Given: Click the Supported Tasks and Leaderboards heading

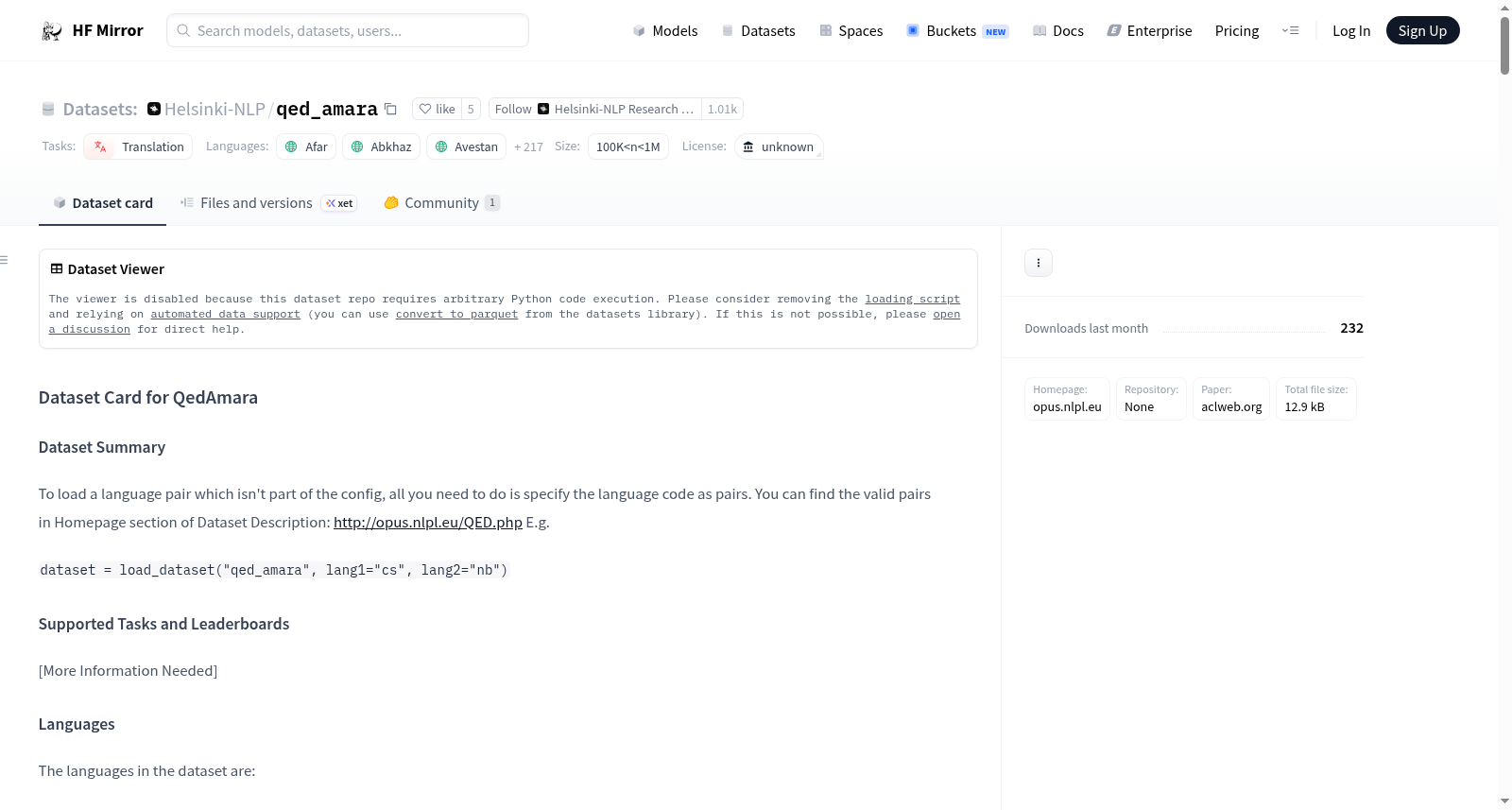Looking at the screenshot, I should coord(164,624).
